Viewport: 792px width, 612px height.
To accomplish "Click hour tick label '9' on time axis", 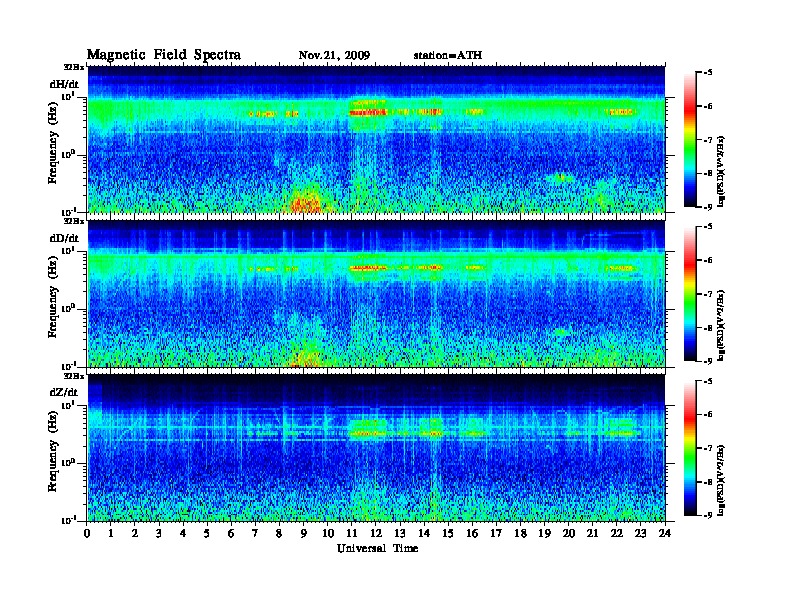I will click(304, 533).
